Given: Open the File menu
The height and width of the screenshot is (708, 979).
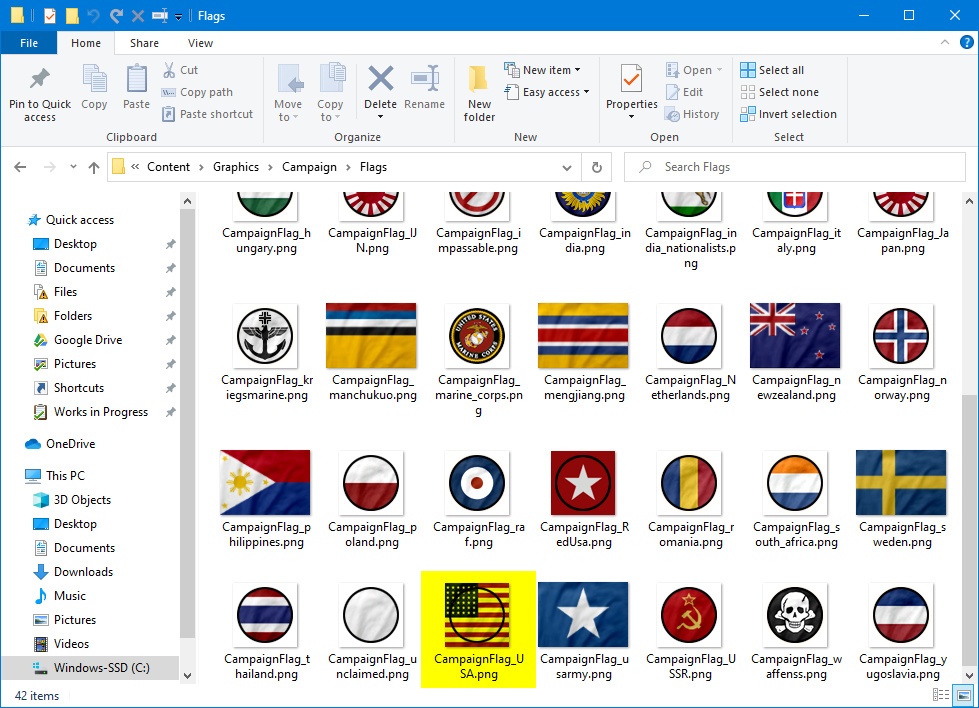Looking at the screenshot, I should [29, 43].
